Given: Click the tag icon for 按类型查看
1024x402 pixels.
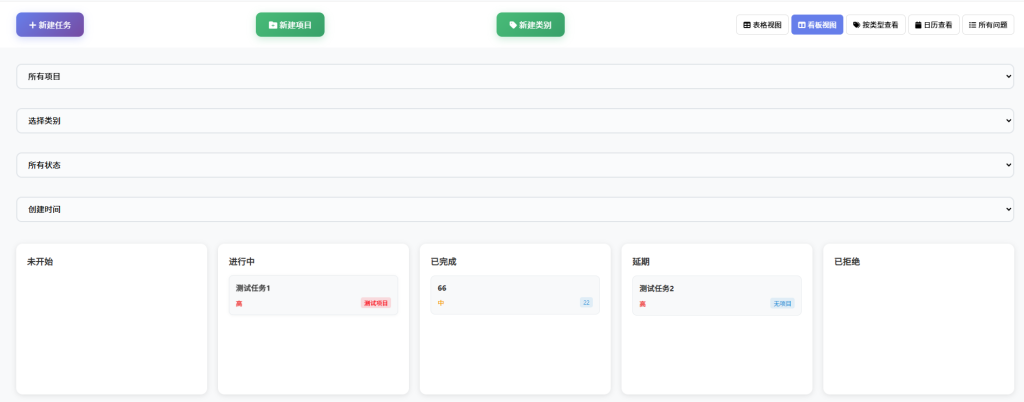Looking at the screenshot, I should click(857, 25).
